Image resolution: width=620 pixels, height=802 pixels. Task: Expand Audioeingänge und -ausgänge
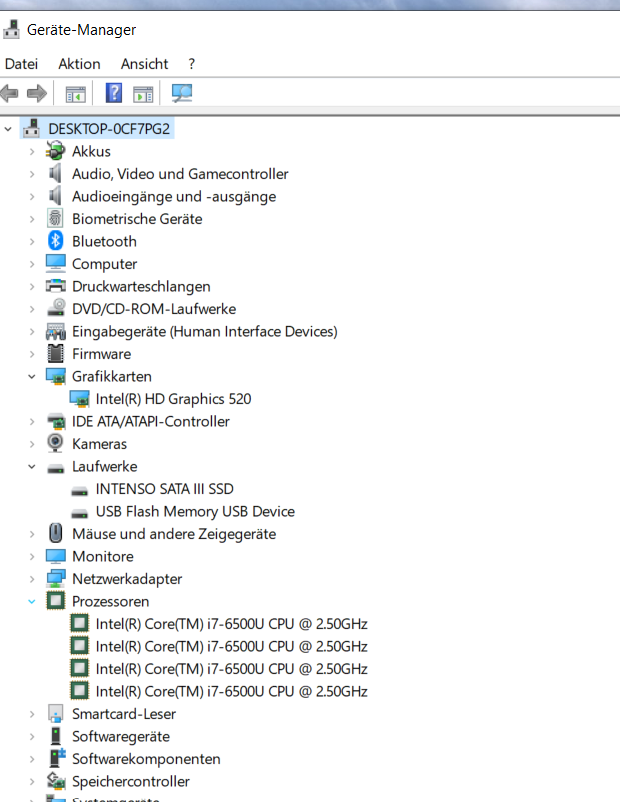point(32,196)
